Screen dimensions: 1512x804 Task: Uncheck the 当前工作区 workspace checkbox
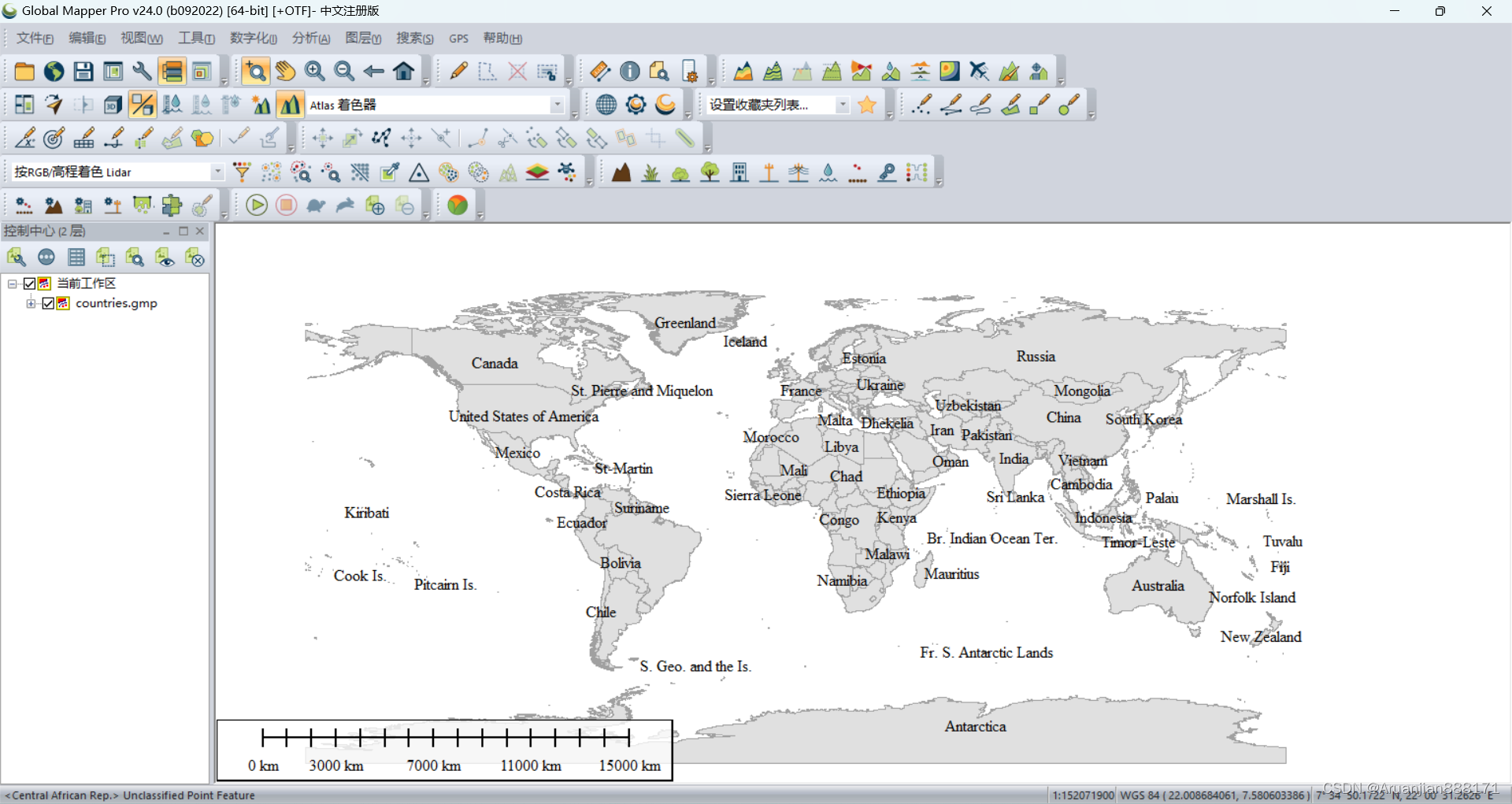coord(29,283)
